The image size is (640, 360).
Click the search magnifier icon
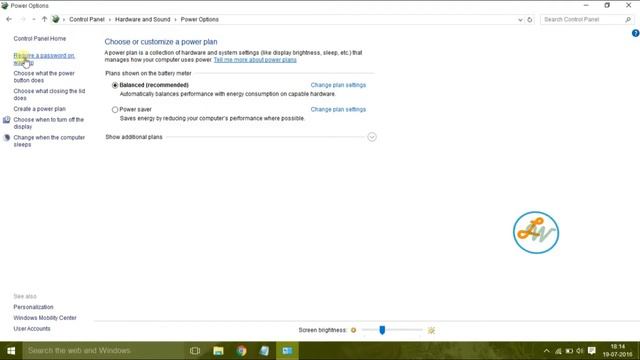click(x=628, y=20)
